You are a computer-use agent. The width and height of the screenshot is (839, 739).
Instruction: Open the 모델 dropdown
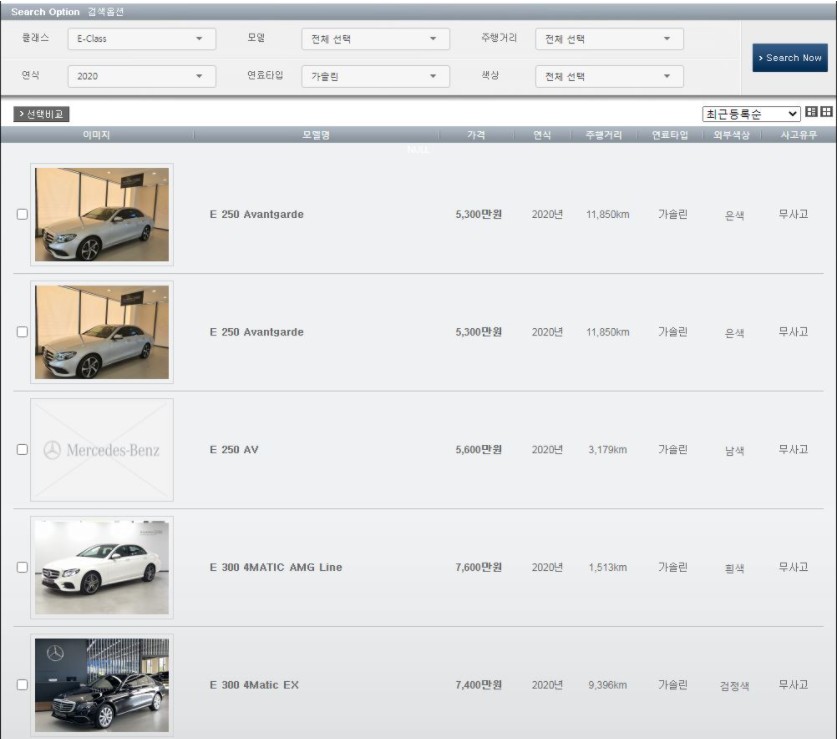376,39
